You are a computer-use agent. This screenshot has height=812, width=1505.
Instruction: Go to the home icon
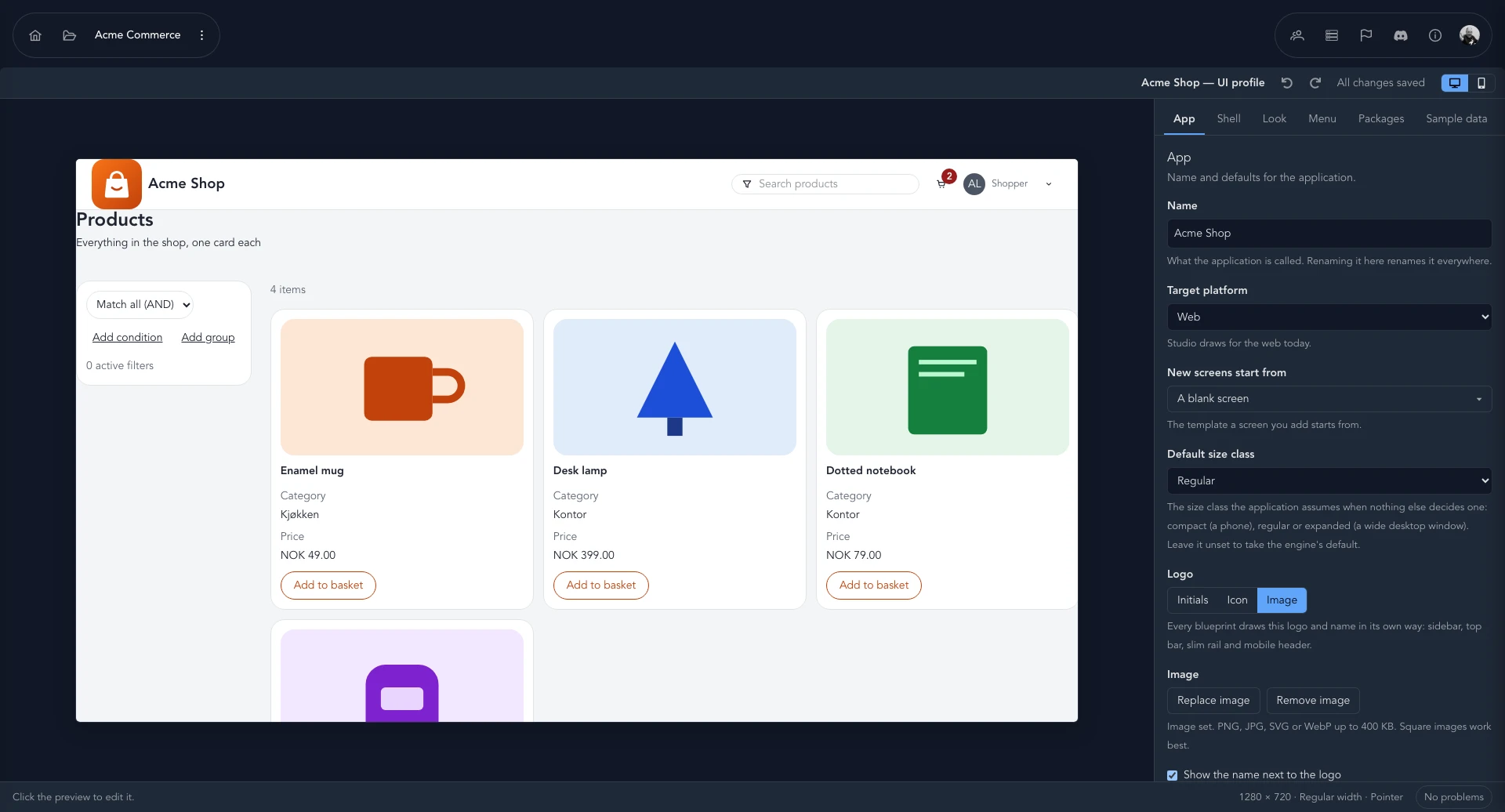pos(35,35)
